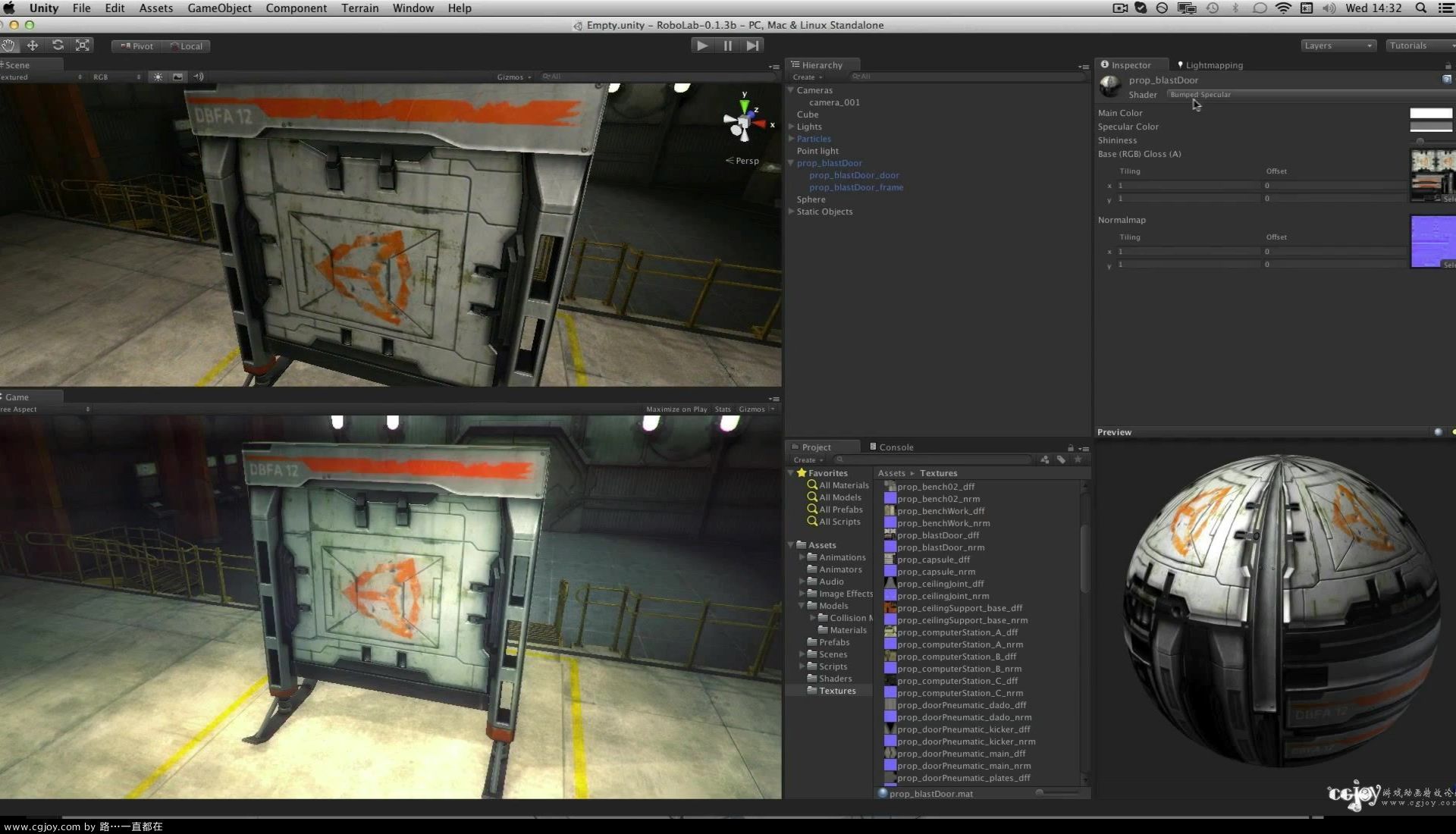Open the Terrain menu
This screenshot has width=1456, height=834.
coord(359,8)
